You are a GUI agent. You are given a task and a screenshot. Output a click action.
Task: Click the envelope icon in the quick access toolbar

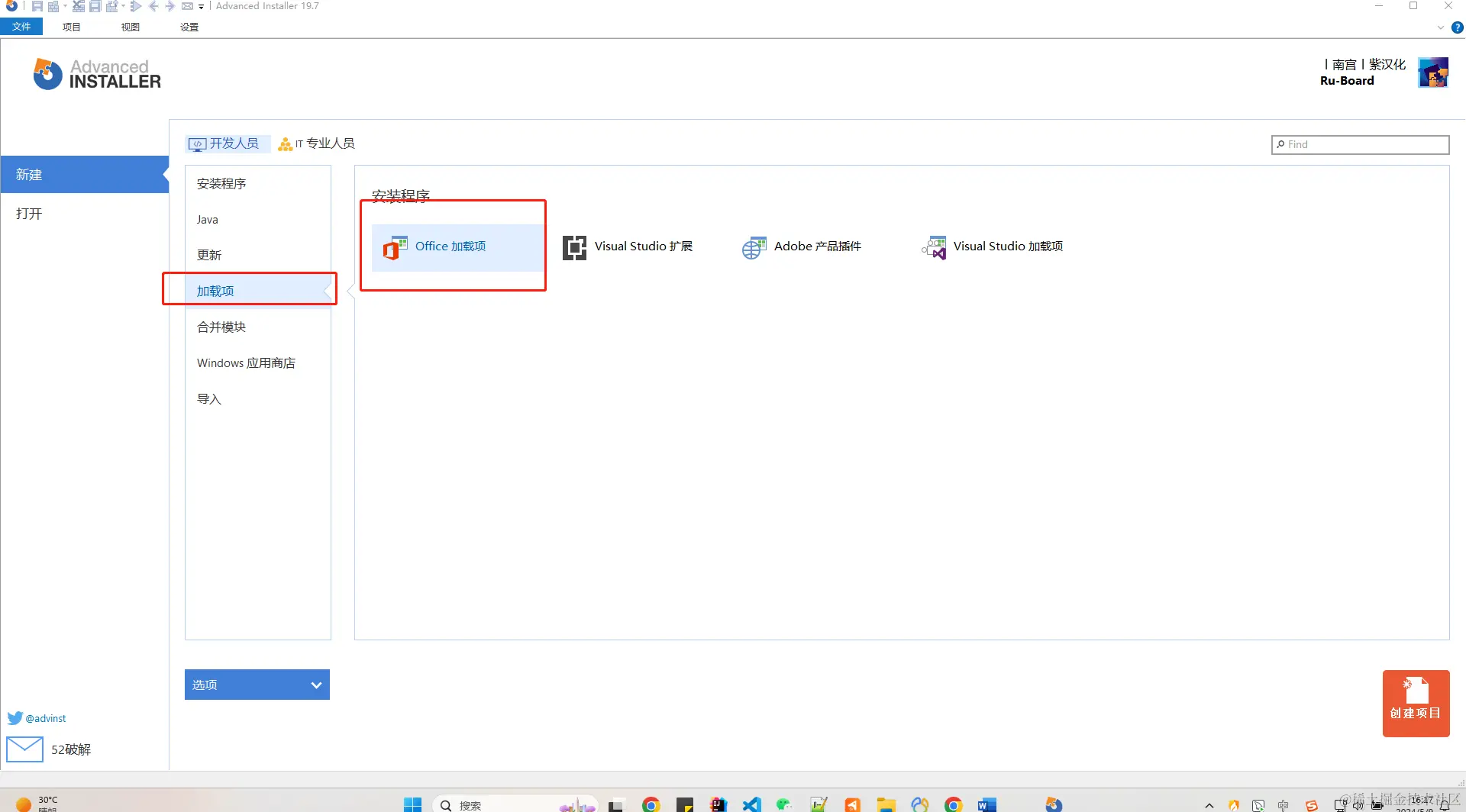point(187,6)
